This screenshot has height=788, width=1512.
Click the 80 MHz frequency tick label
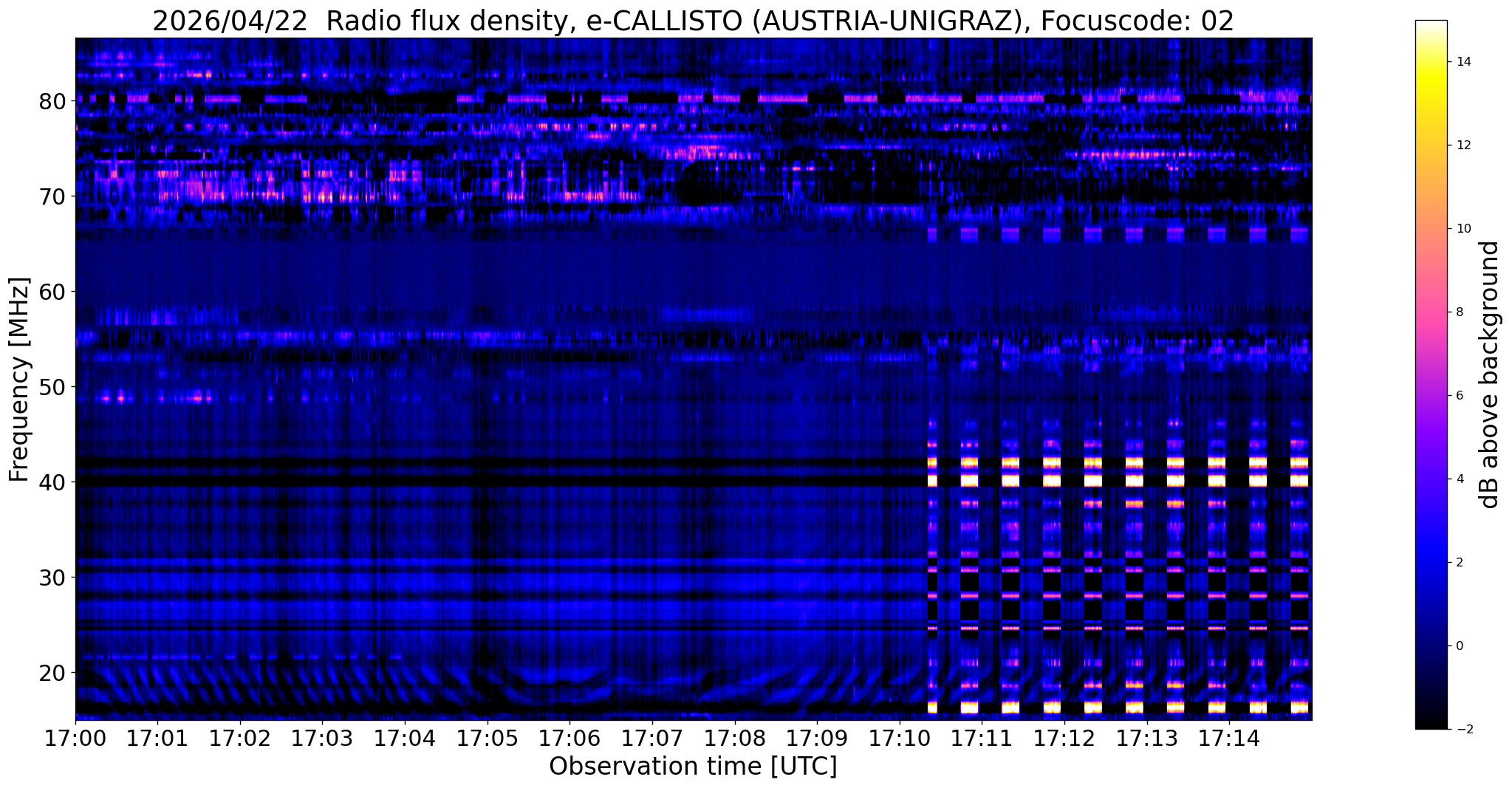click(x=52, y=100)
